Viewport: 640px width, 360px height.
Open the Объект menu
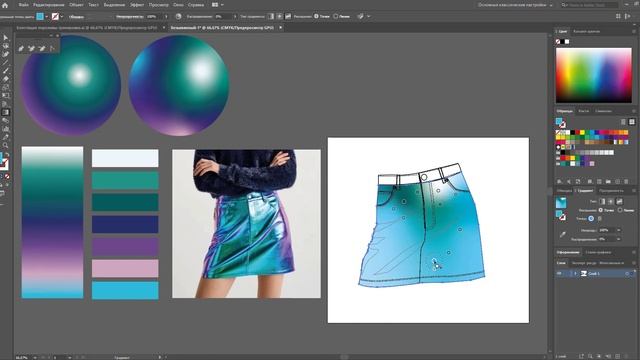[76, 5]
